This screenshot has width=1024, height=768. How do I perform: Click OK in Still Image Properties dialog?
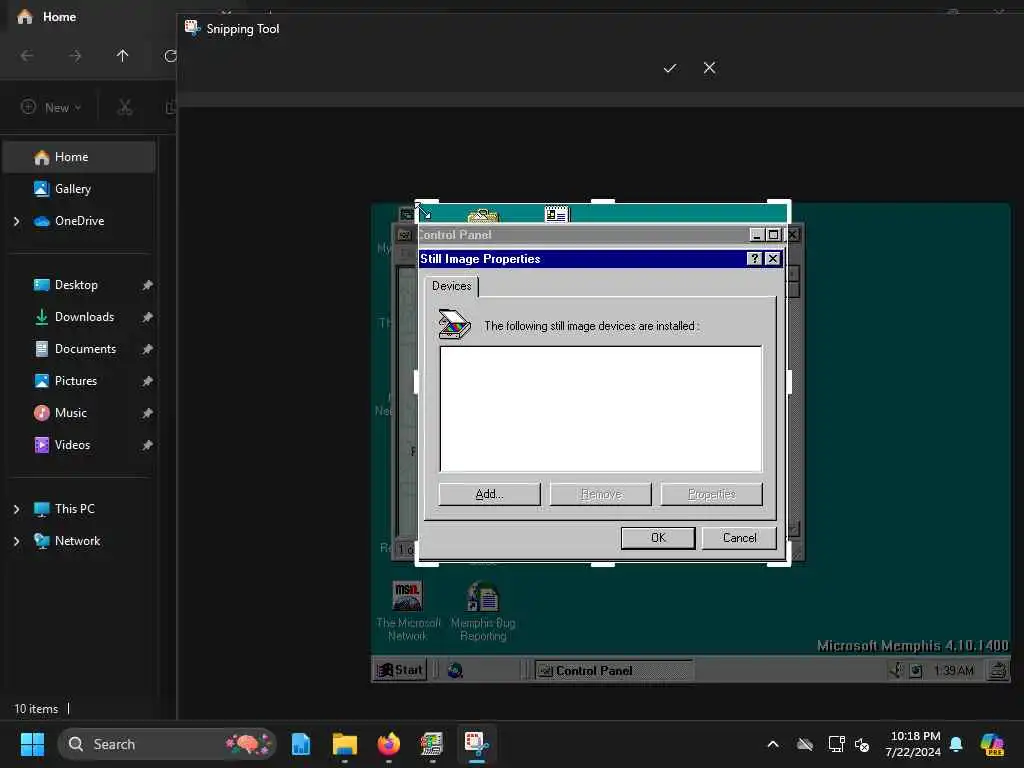(658, 538)
